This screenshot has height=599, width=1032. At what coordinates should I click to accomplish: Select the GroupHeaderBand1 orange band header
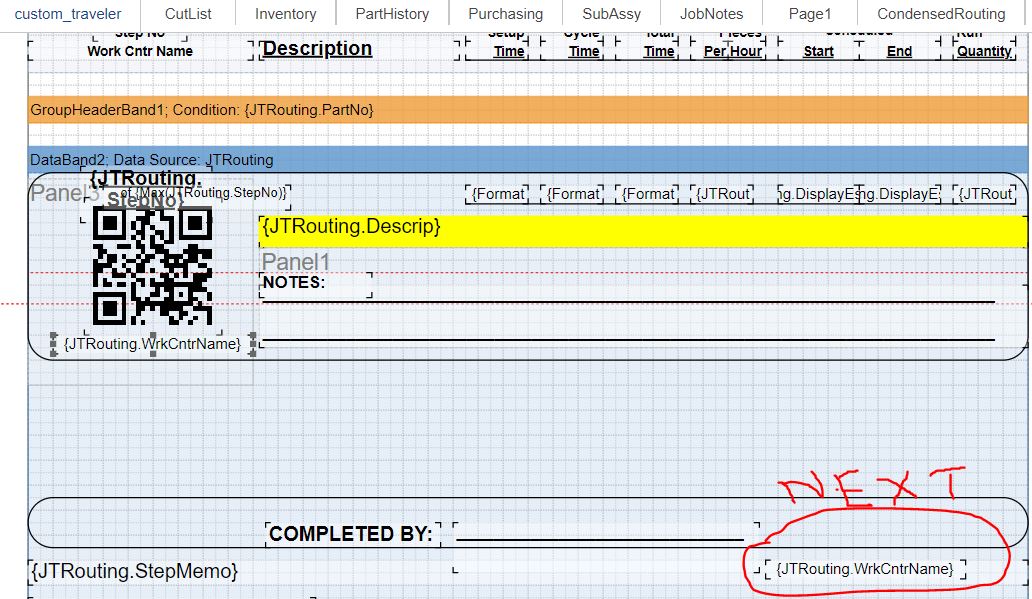[x=528, y=110]
